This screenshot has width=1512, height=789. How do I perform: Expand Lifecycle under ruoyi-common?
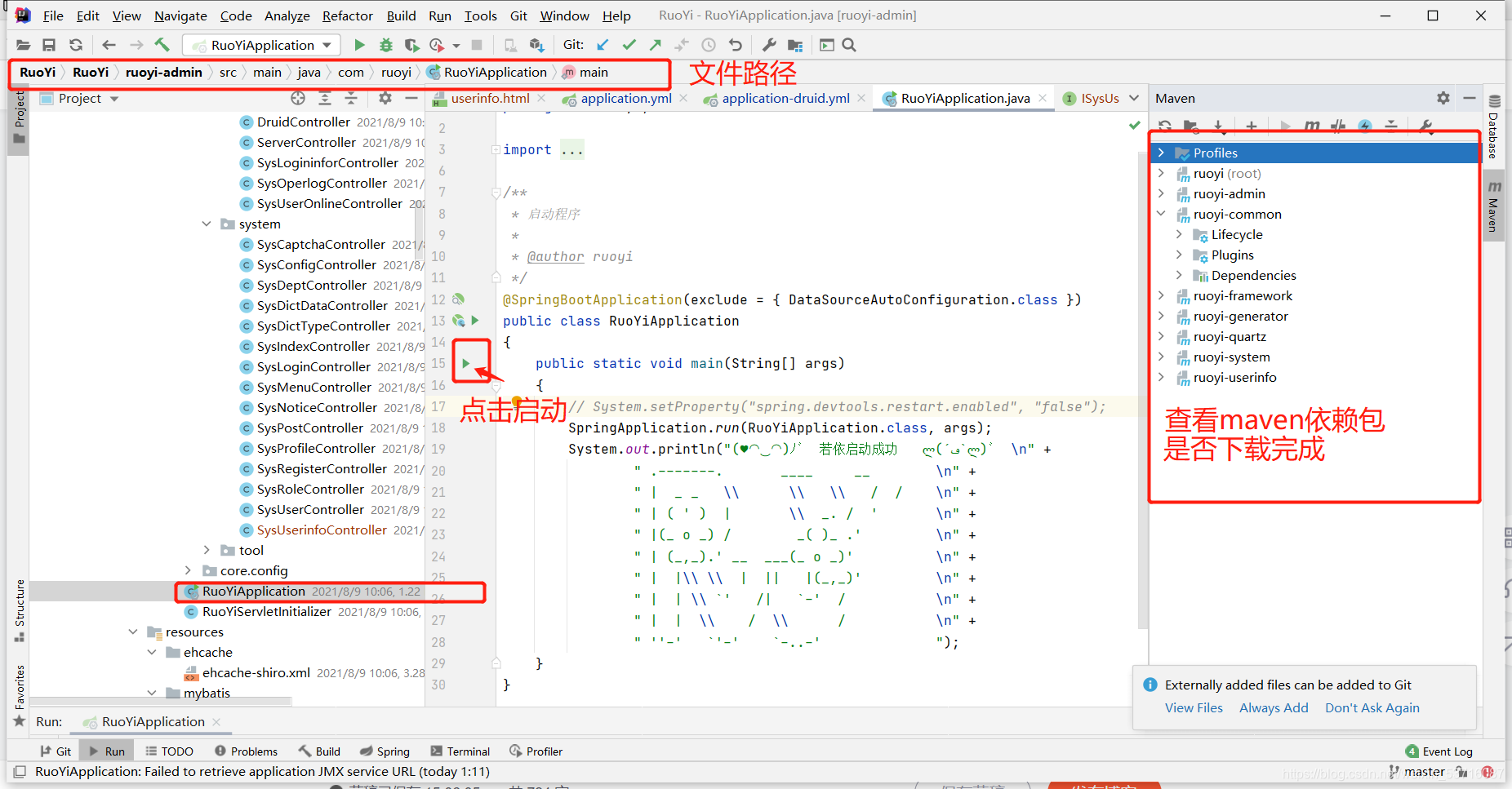click(x=1179, y=234)
